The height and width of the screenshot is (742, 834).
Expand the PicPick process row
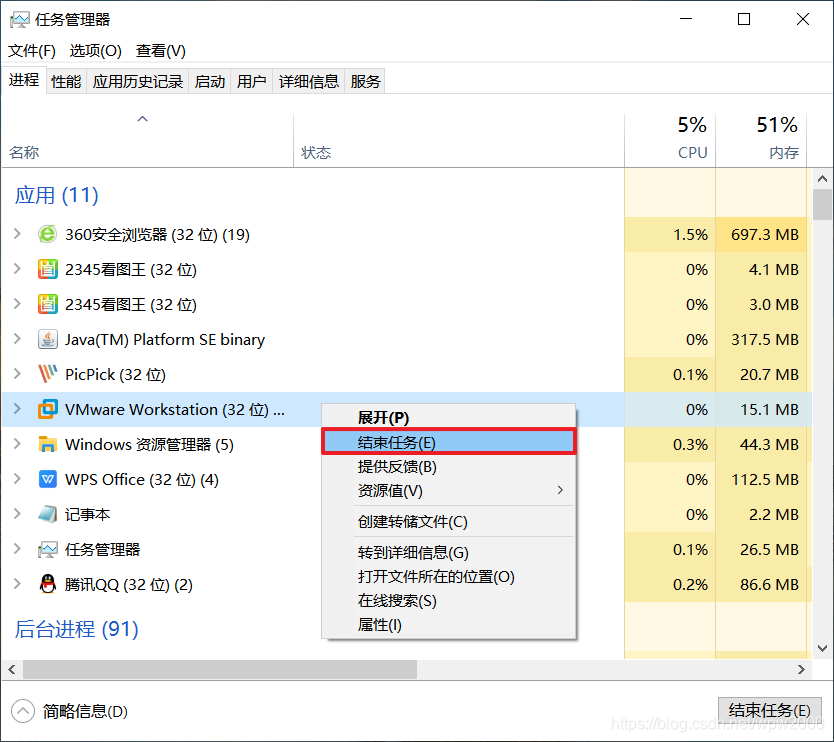coord(17,374)
